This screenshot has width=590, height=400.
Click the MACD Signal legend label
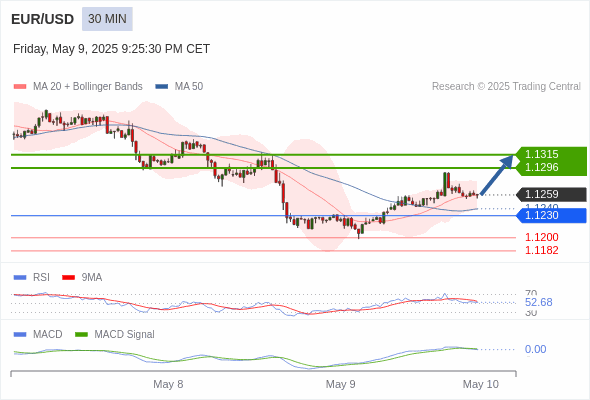point(125,335)
